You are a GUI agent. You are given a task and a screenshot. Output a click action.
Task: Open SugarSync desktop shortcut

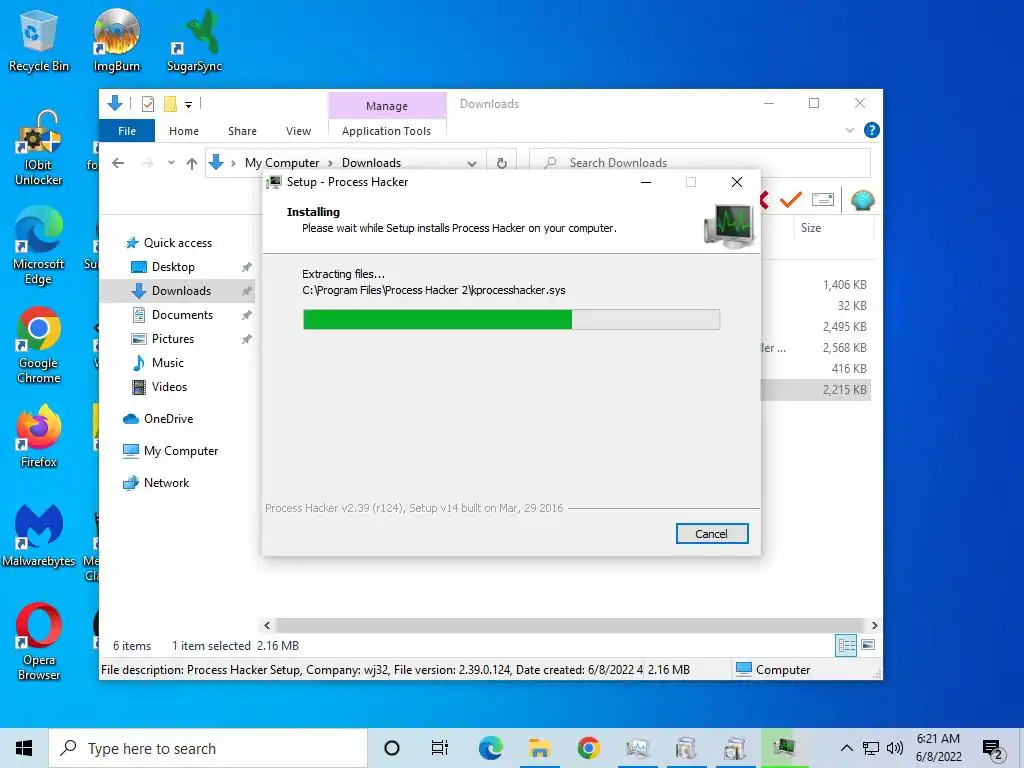point(194,39)
